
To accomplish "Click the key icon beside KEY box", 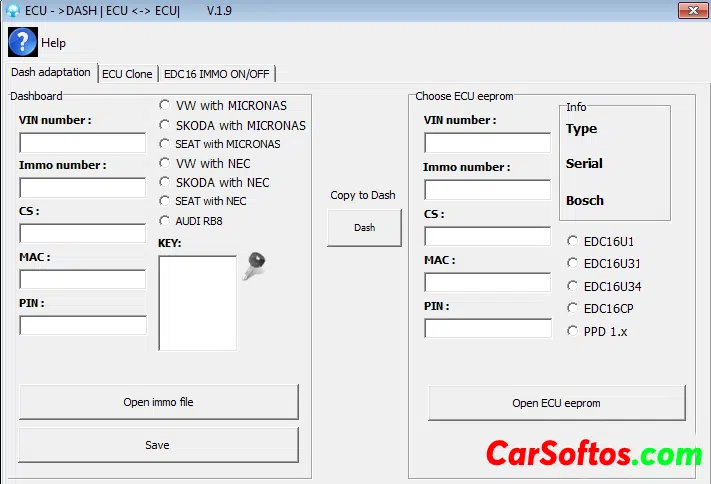I will pos(253,266).
